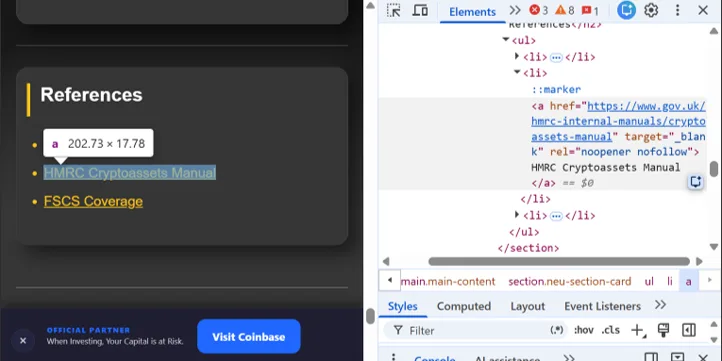Click the DOM tree scroll-left arrow
Screen dimensions: 722x361
(386, 262)
